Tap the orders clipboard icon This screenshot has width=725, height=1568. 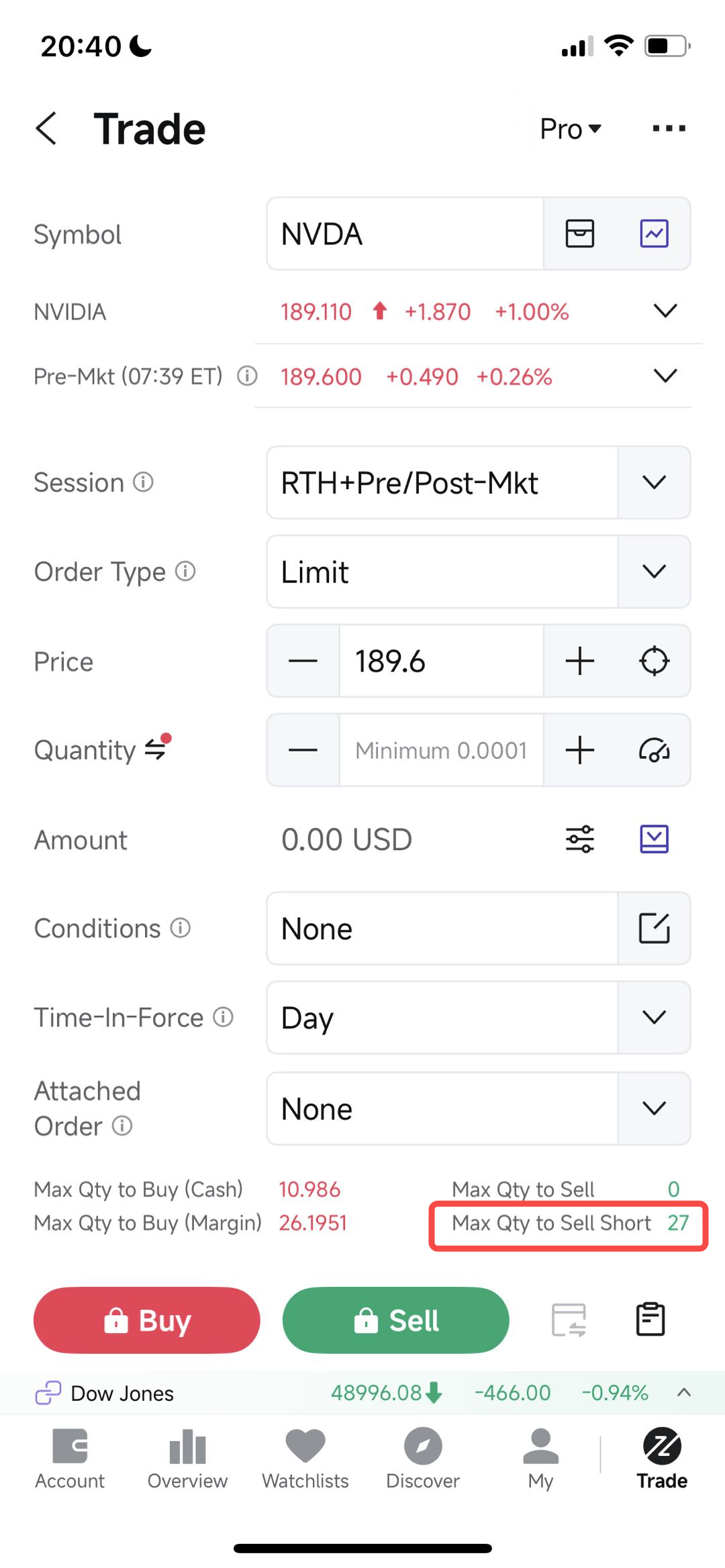[650, 1320]
